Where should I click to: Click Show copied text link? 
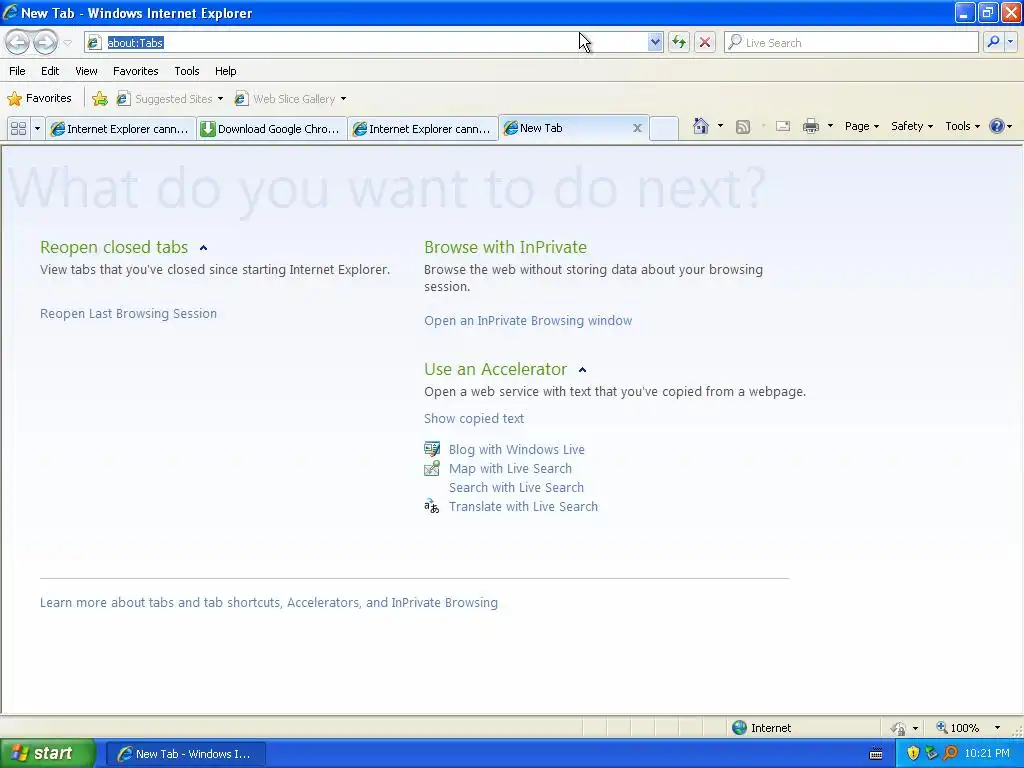(474, 419)
